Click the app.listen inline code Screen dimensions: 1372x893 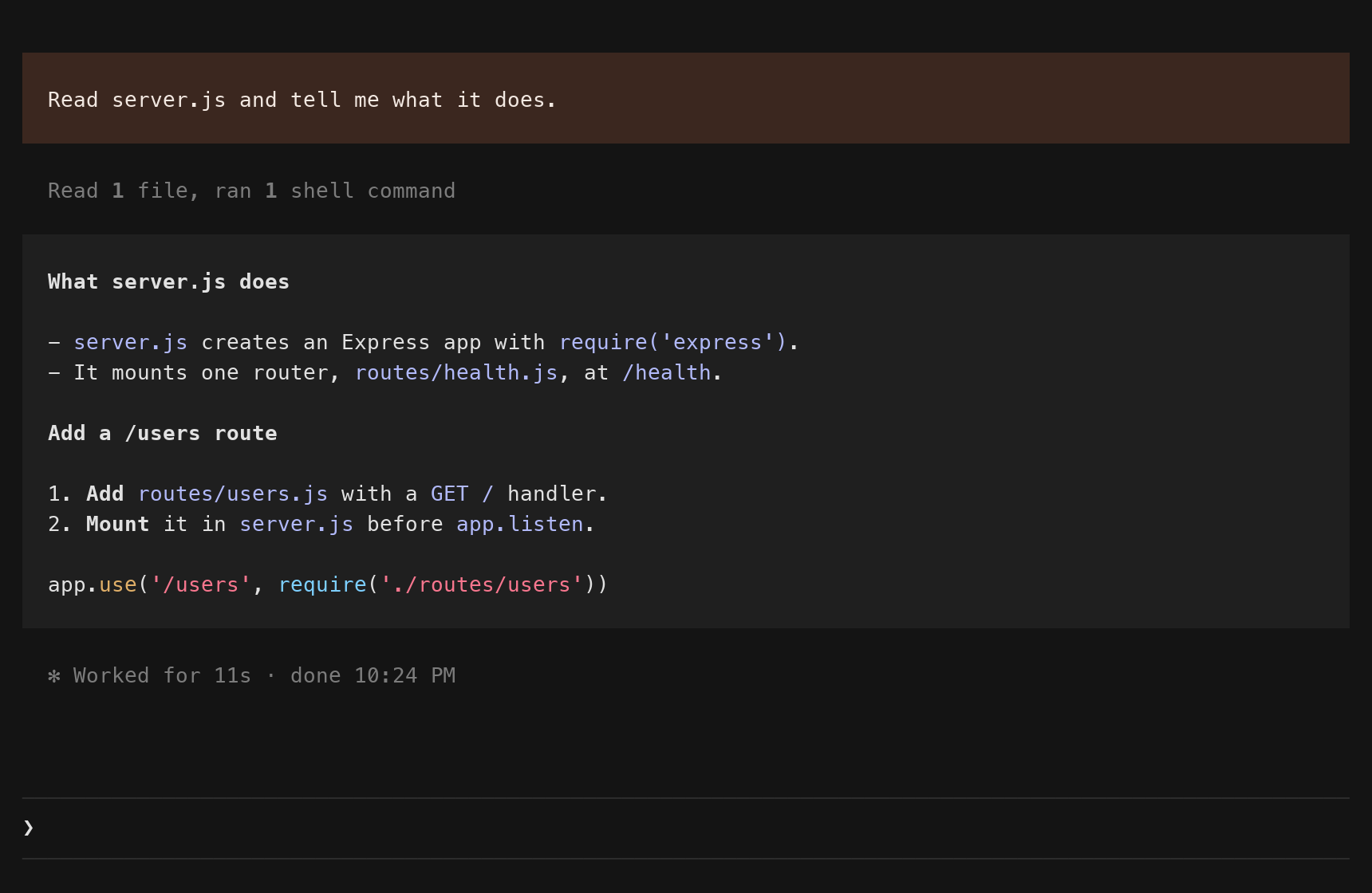click(520, 524)
